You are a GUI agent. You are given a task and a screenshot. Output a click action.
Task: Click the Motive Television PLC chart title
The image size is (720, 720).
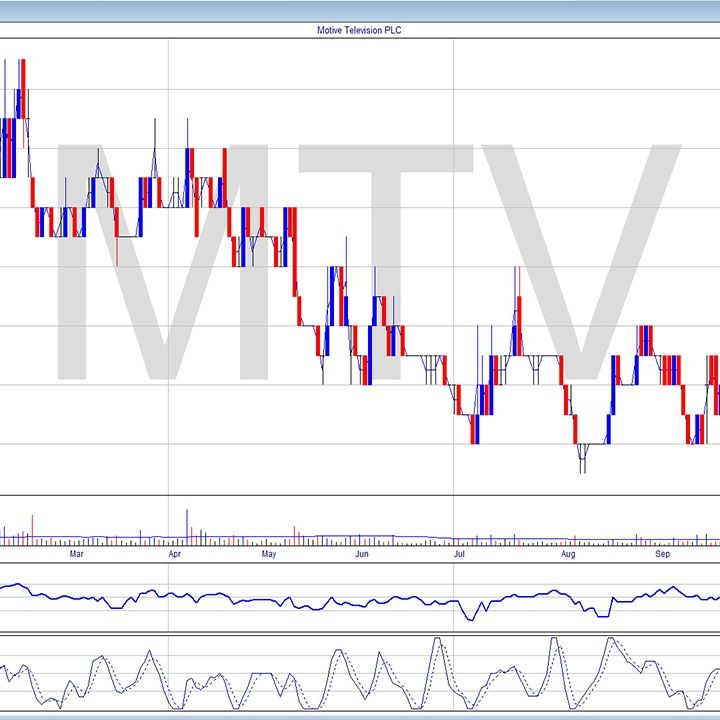359,30
